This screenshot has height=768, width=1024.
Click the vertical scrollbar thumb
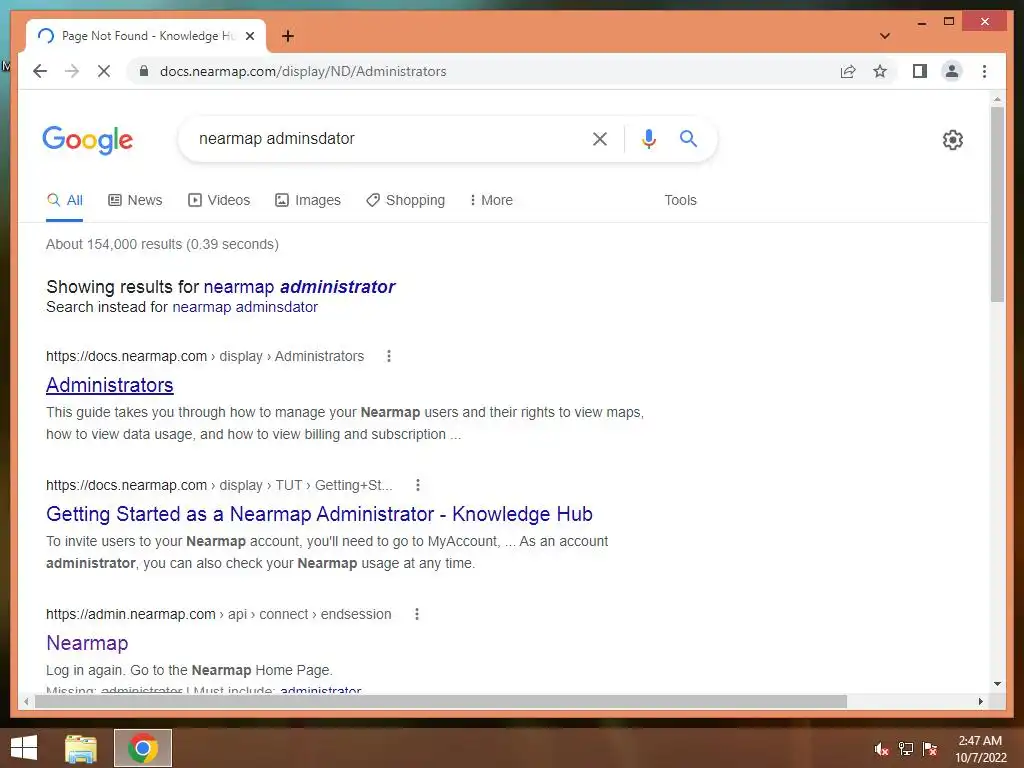pos(997,204)
